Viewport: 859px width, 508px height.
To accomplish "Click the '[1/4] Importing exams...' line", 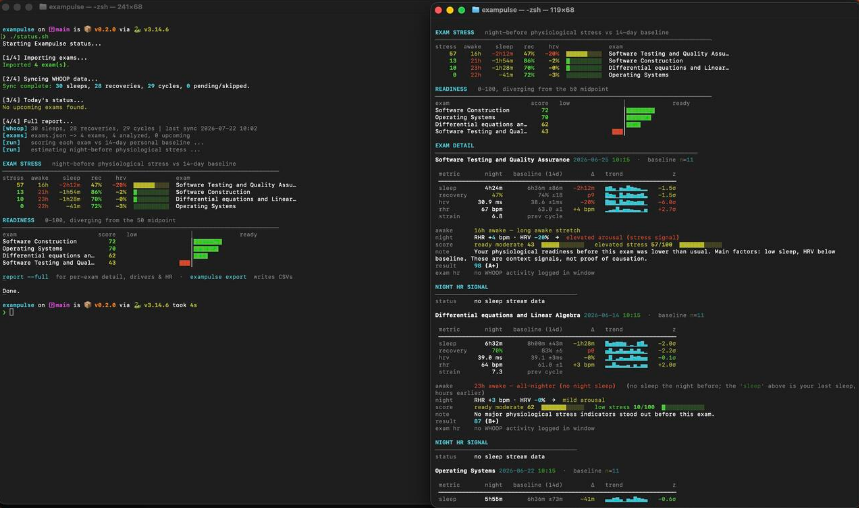I will click(x=44, y=58).
